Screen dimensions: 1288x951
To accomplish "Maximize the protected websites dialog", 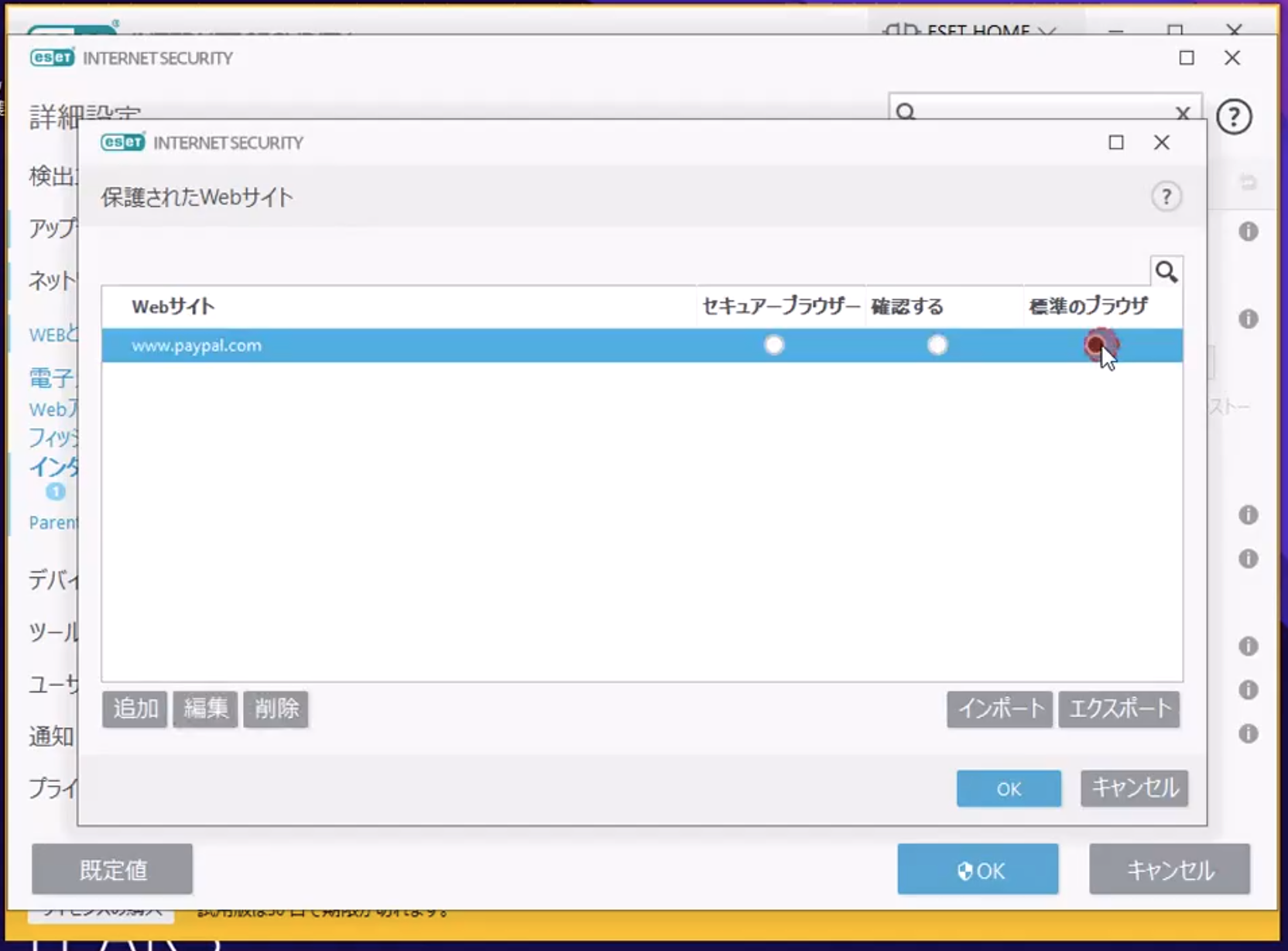I will (x=1115, y=142).
